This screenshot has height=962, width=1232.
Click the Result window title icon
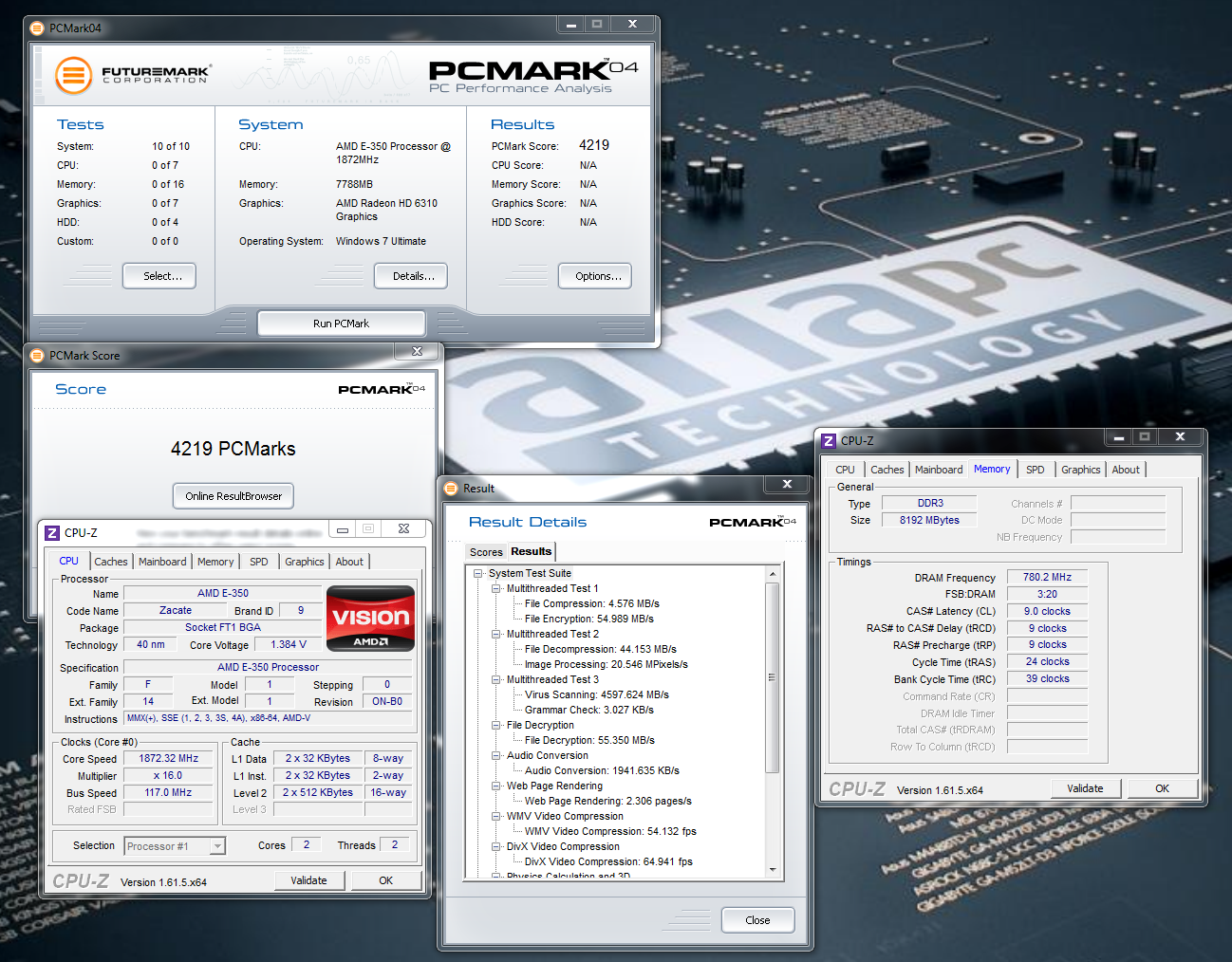[451, 489]
